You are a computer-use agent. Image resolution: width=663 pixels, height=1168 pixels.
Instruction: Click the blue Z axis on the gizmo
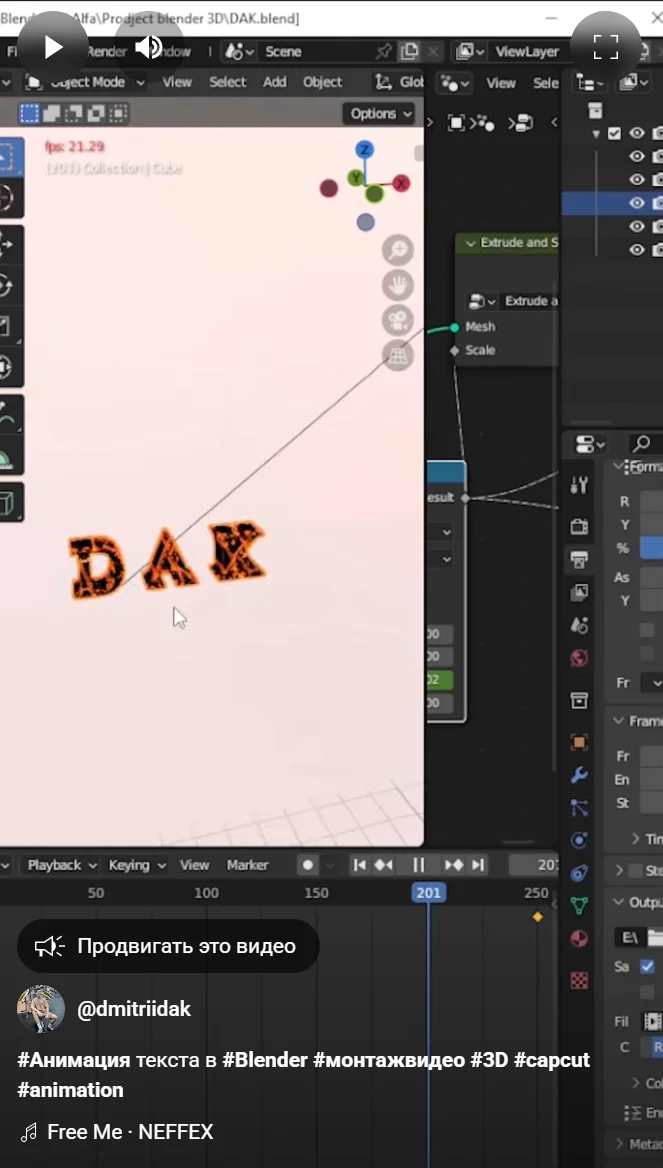pyautogui.click(x=364, y=150)
